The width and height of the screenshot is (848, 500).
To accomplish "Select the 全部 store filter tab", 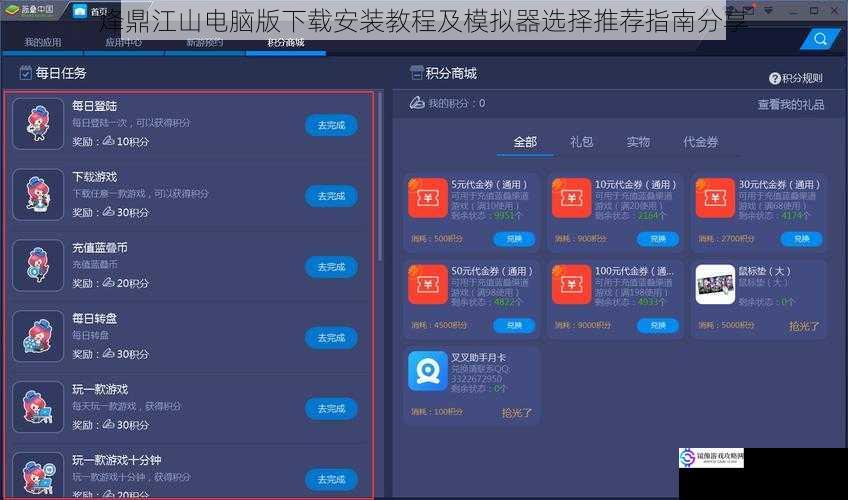I will (x=525, y=142).
